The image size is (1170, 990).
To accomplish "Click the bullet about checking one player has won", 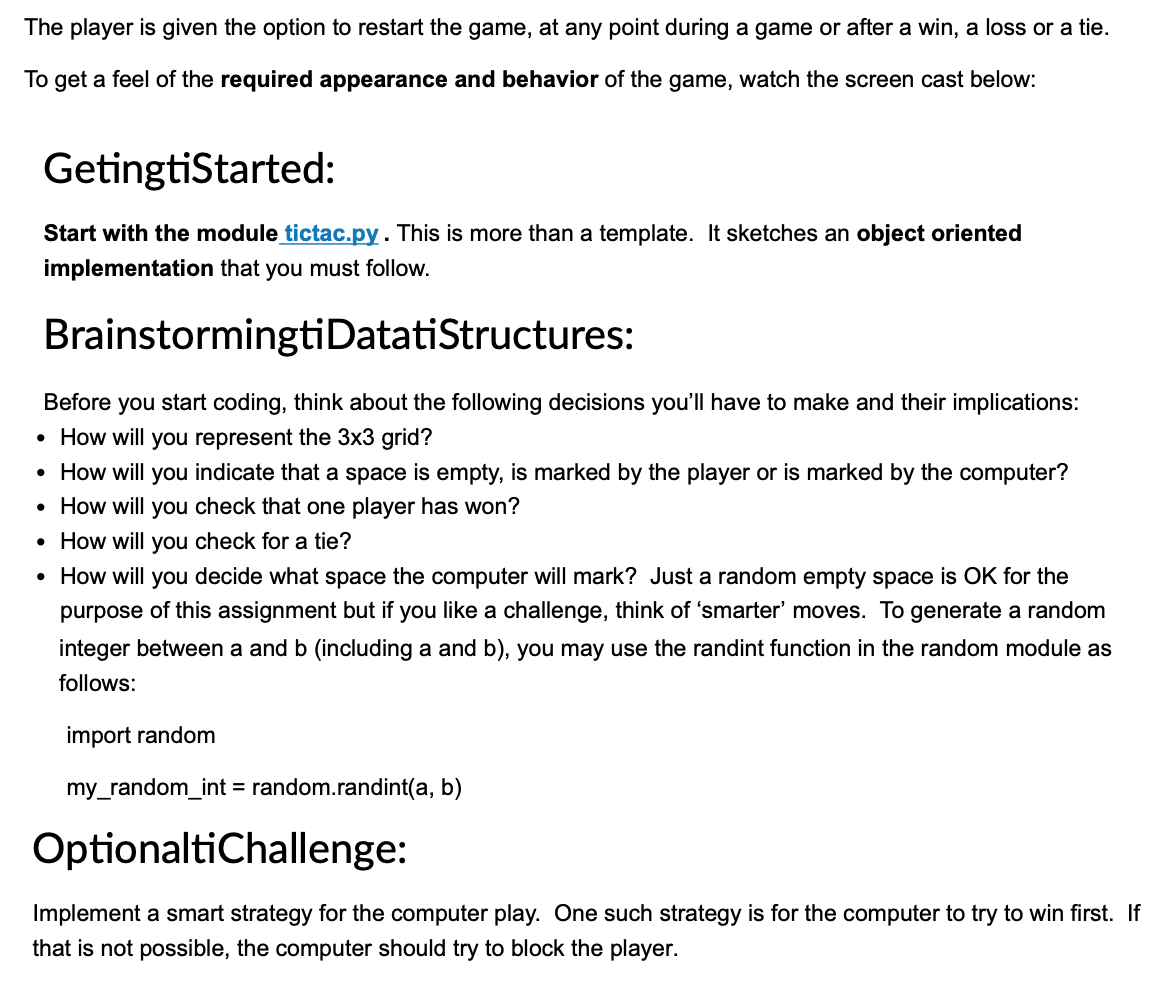I will tap(290, 507).
